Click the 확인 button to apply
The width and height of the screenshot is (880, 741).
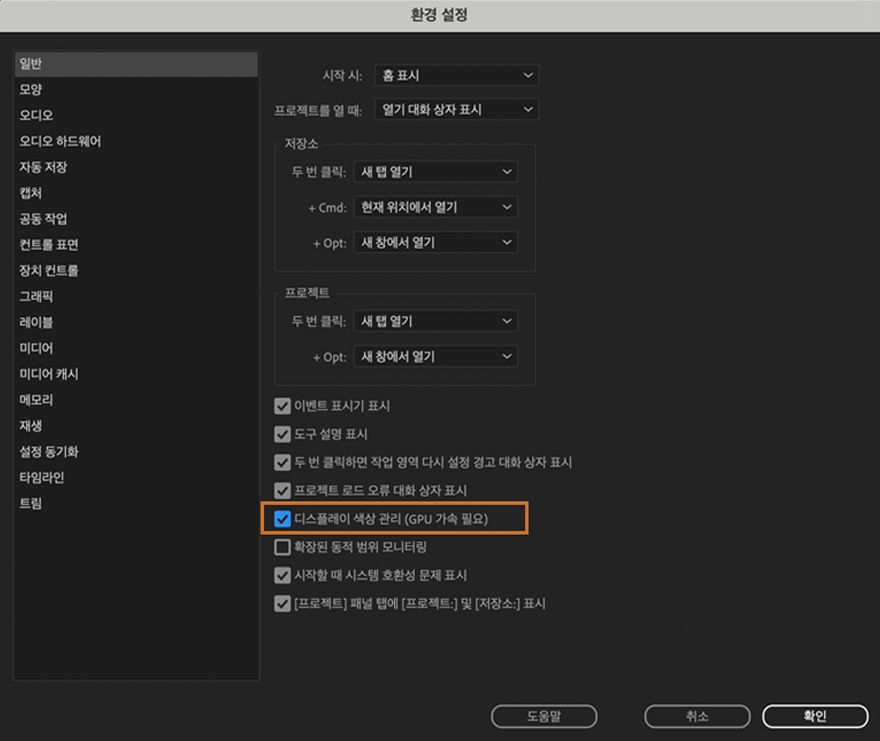815,716
